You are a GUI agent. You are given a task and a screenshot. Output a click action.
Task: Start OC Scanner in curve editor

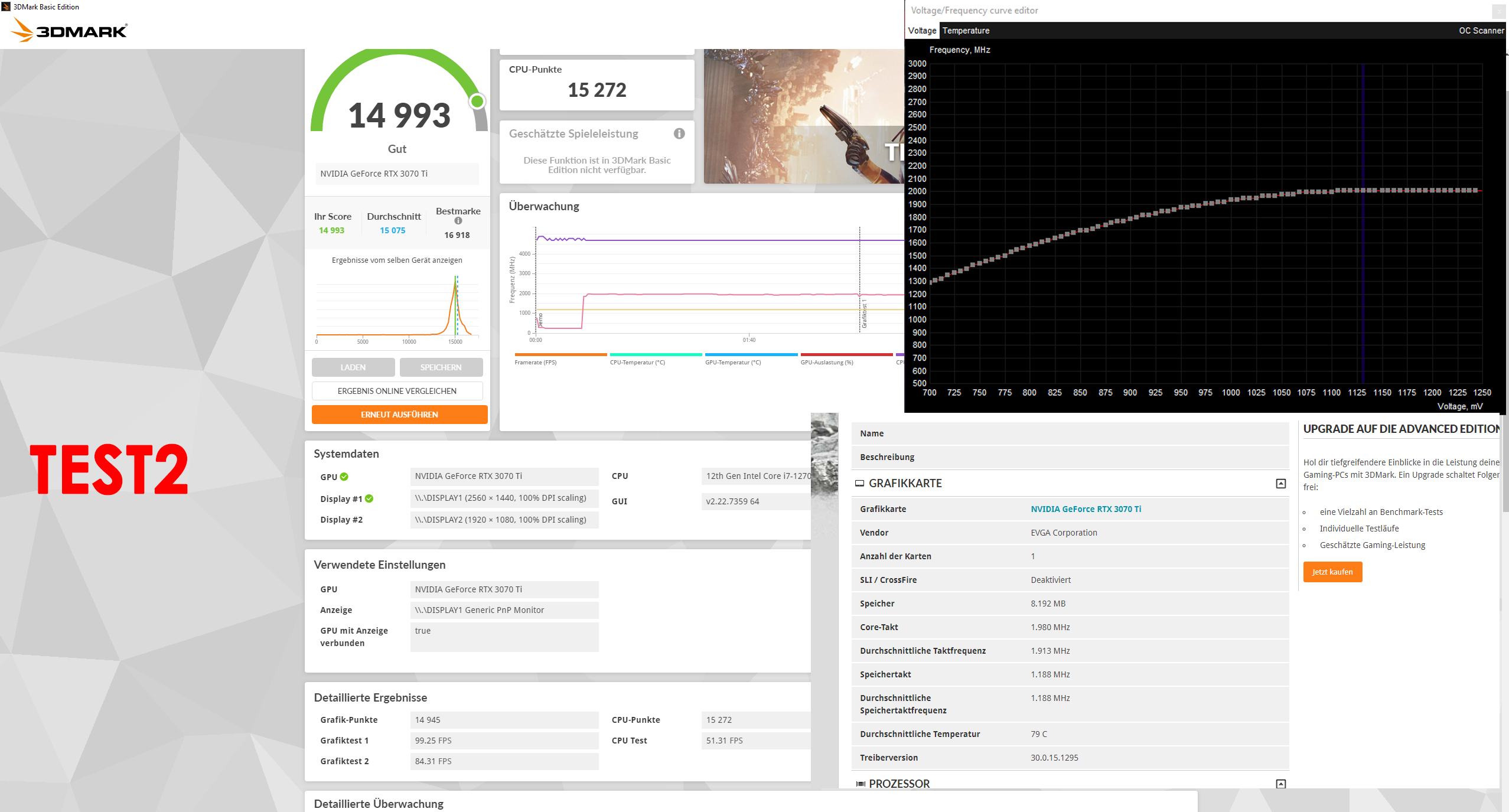tap(1481, 31)
